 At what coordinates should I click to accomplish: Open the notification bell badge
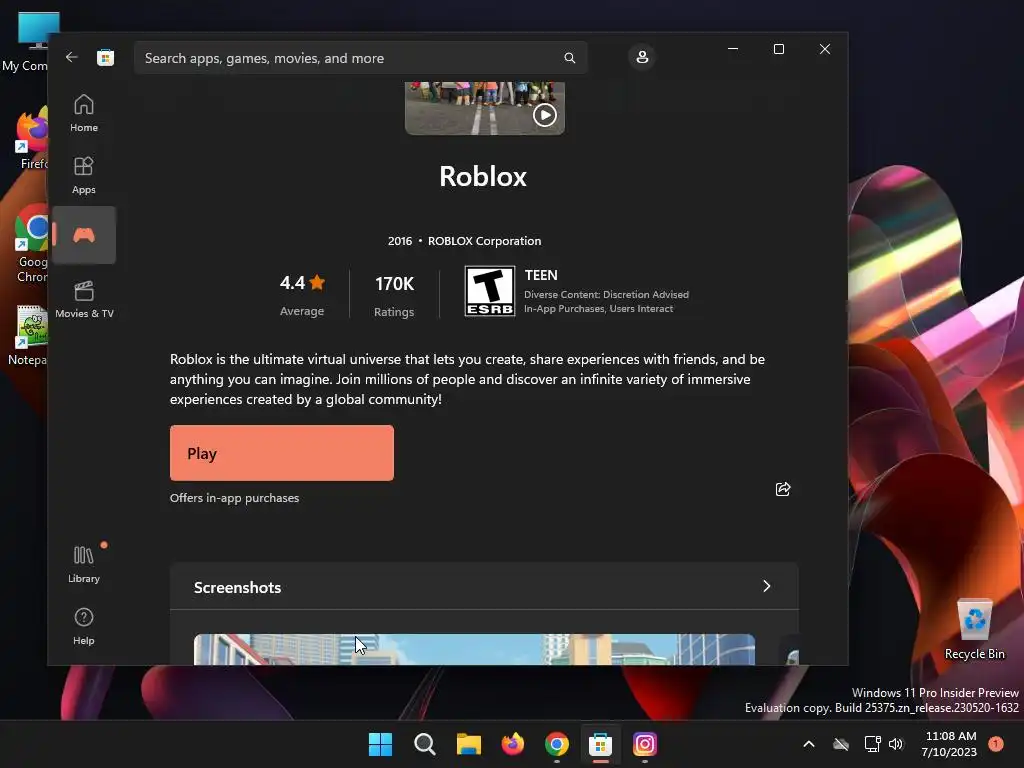[995, 744]
